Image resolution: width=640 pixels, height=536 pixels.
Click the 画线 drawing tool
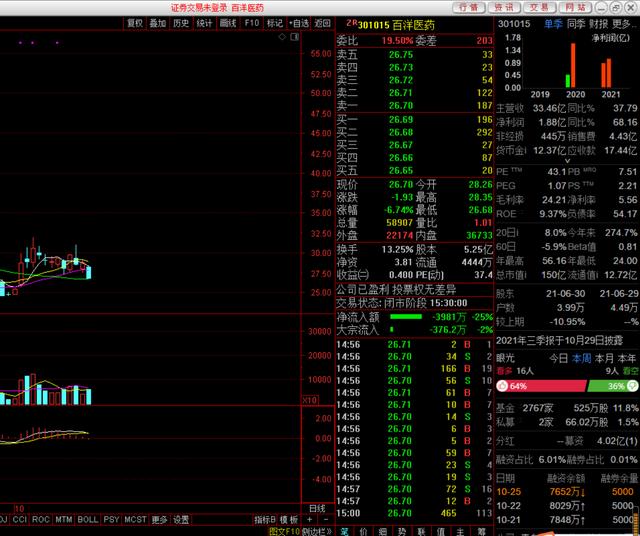click(x=228, y=22)
